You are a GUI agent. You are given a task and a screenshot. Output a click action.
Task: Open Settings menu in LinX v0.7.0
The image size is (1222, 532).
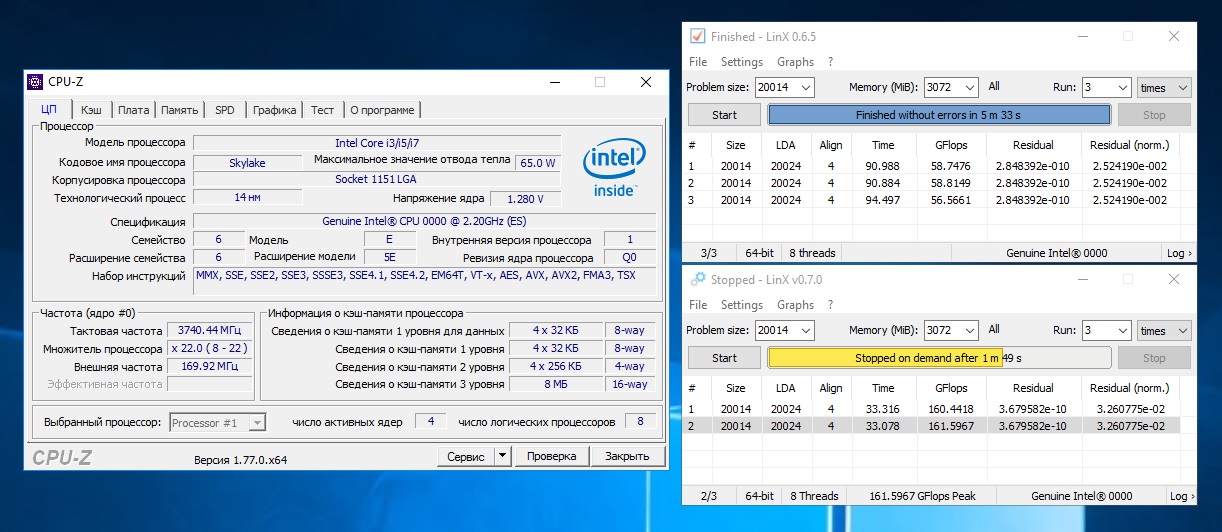click(x=741, y=305)
